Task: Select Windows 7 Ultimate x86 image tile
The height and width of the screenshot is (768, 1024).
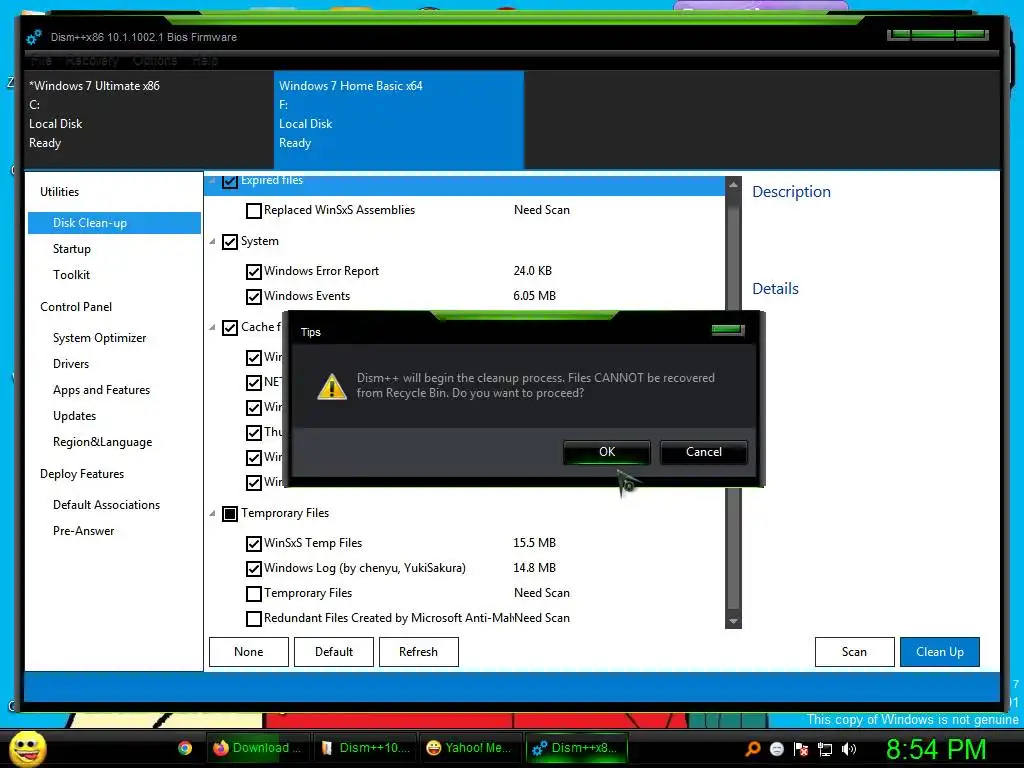Action: (x=148, y=120)
